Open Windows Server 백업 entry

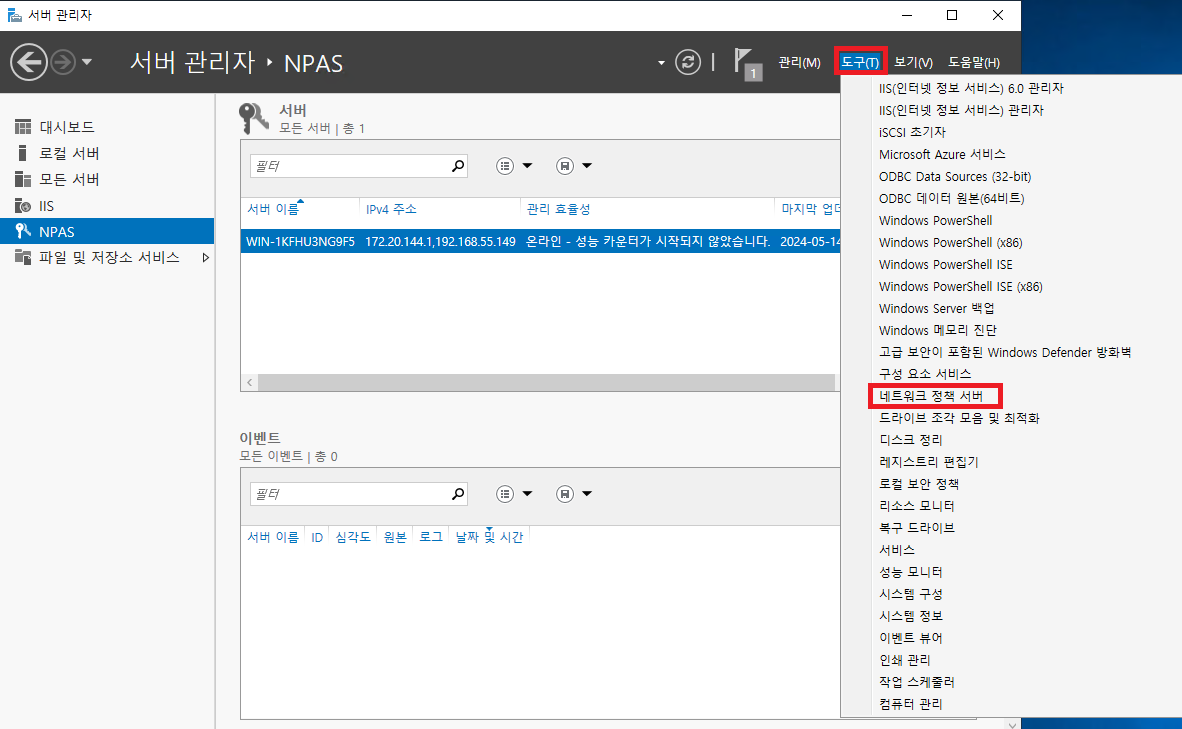[x=936, y=308]
